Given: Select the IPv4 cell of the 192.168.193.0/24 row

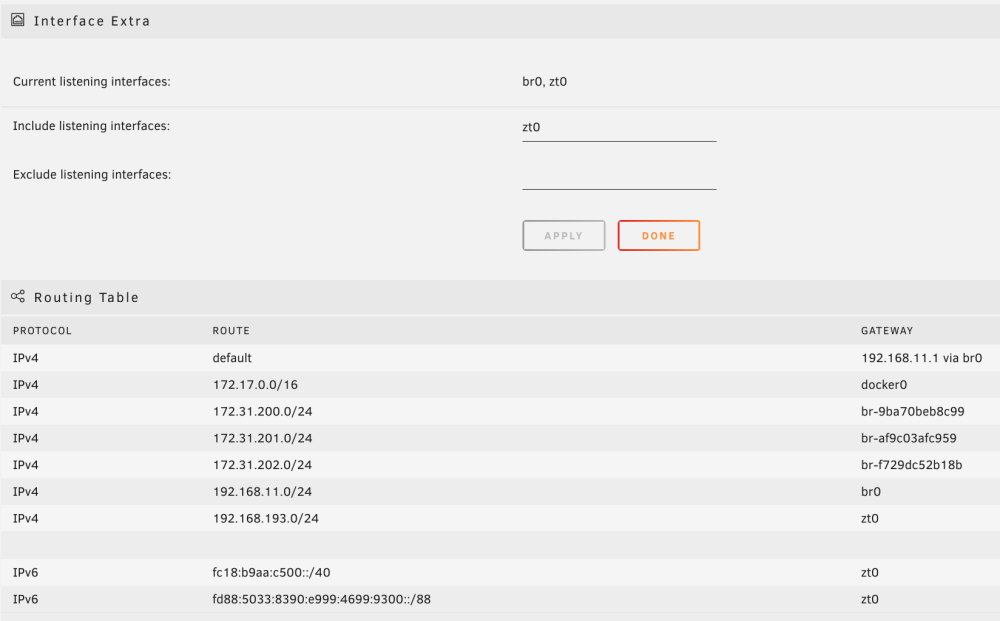Looking at the screenshot, I should pyautogui.click(x=26, y=518).
